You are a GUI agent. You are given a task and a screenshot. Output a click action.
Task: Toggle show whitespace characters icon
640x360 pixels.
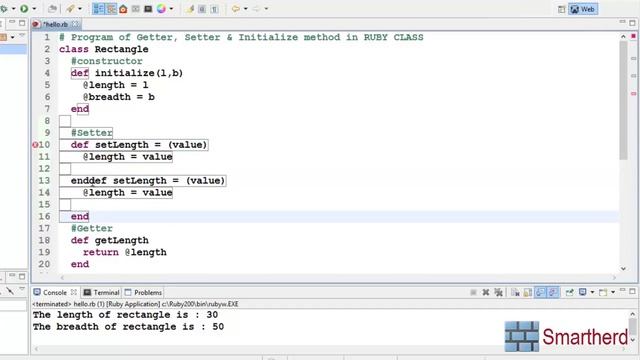pyautogui.click(x=214, y=9)
